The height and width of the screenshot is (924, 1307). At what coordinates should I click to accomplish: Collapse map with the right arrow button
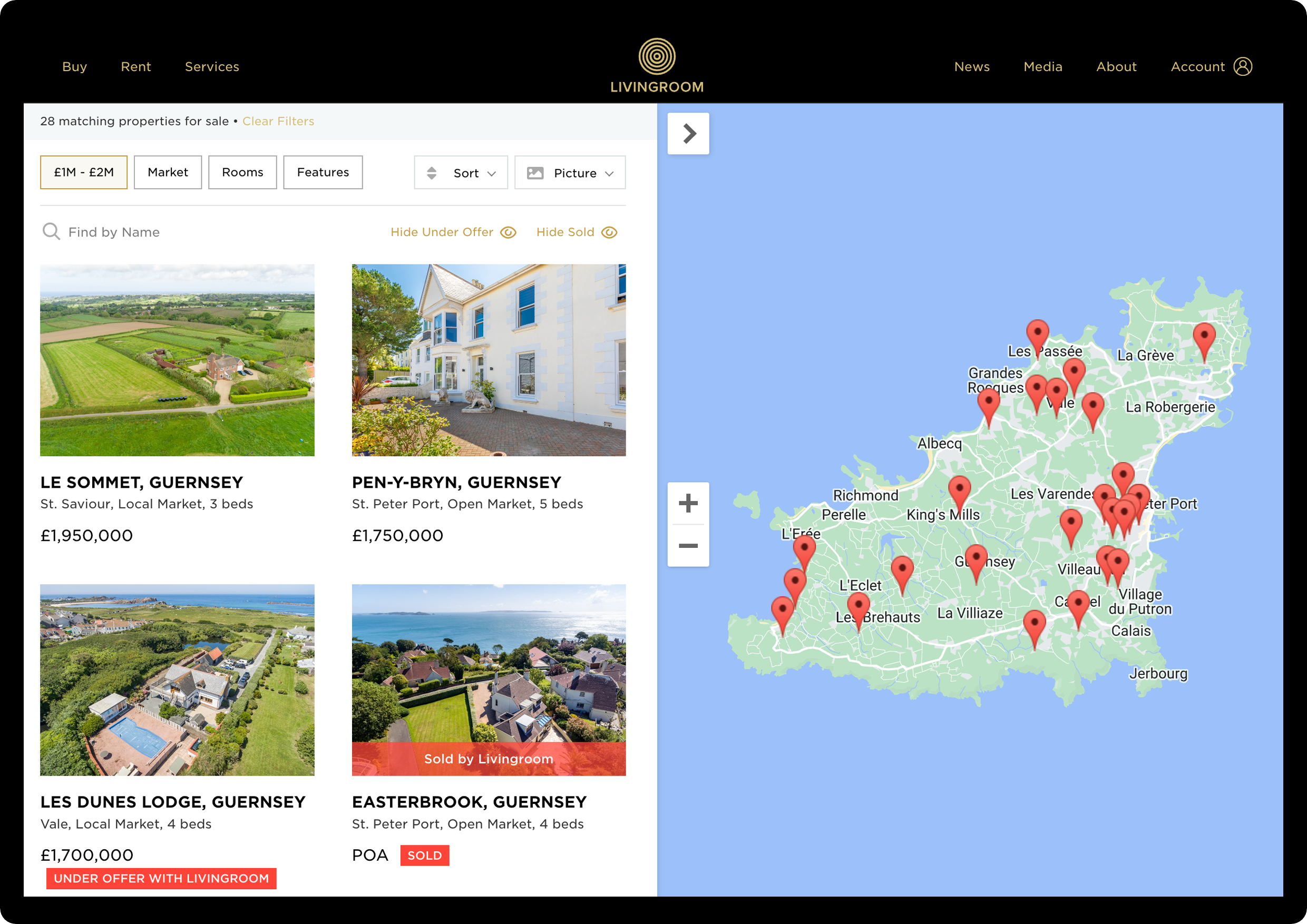[688, 134]
